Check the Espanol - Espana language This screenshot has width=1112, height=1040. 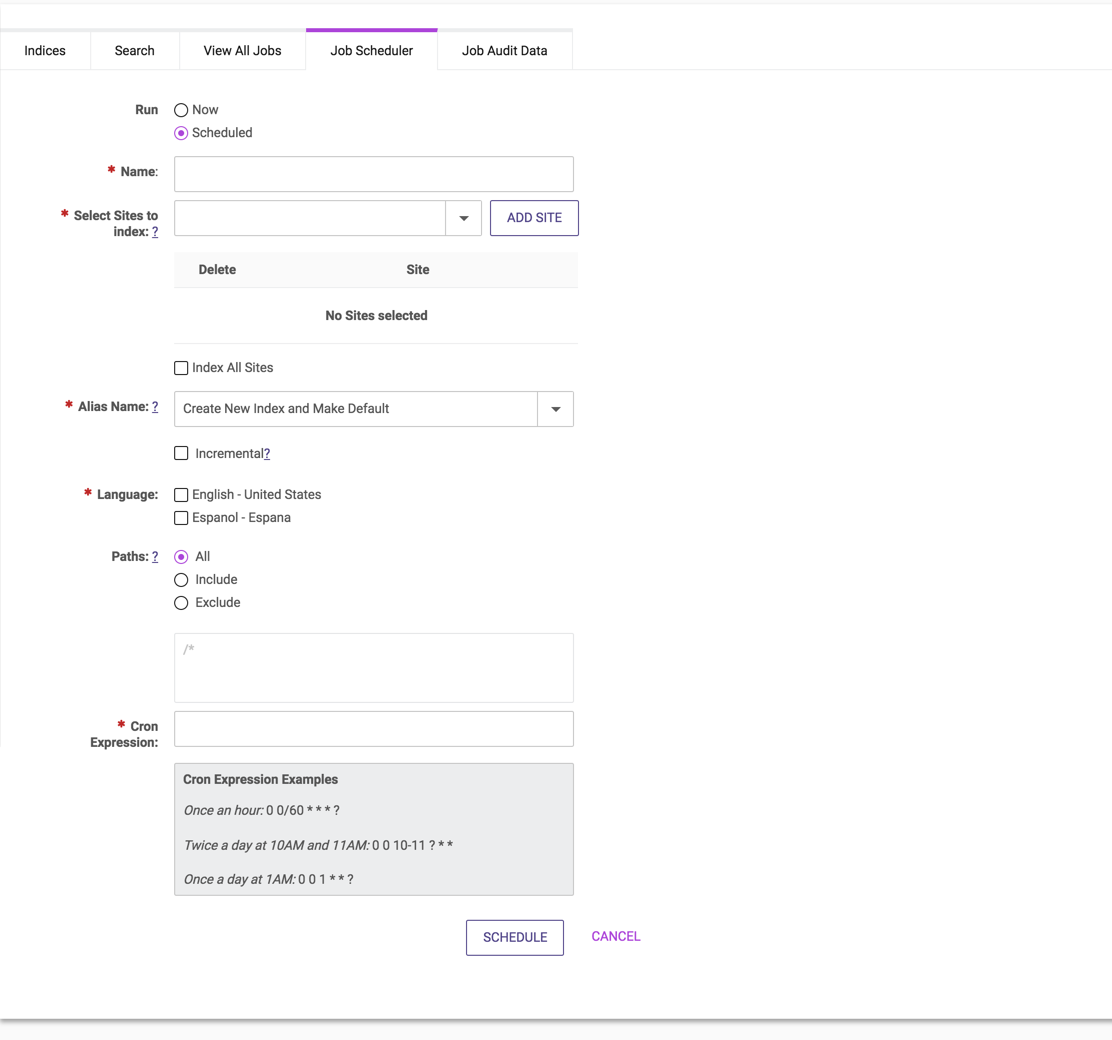(x=181, y=517)
